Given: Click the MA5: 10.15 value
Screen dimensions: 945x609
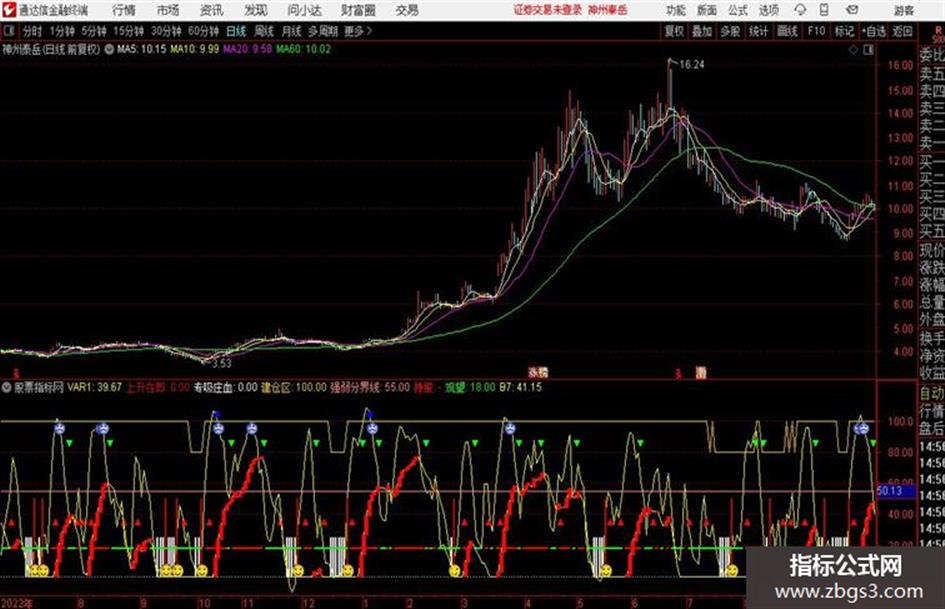Looking at the screenshot, I should 142,49.
